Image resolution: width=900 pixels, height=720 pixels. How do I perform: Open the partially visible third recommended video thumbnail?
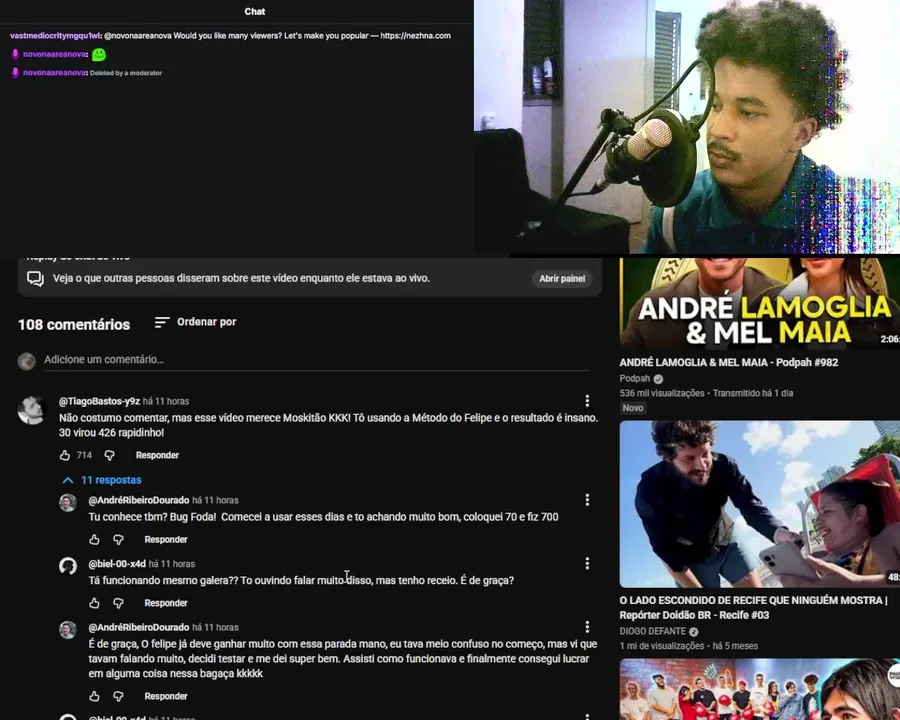pos(760,689)
